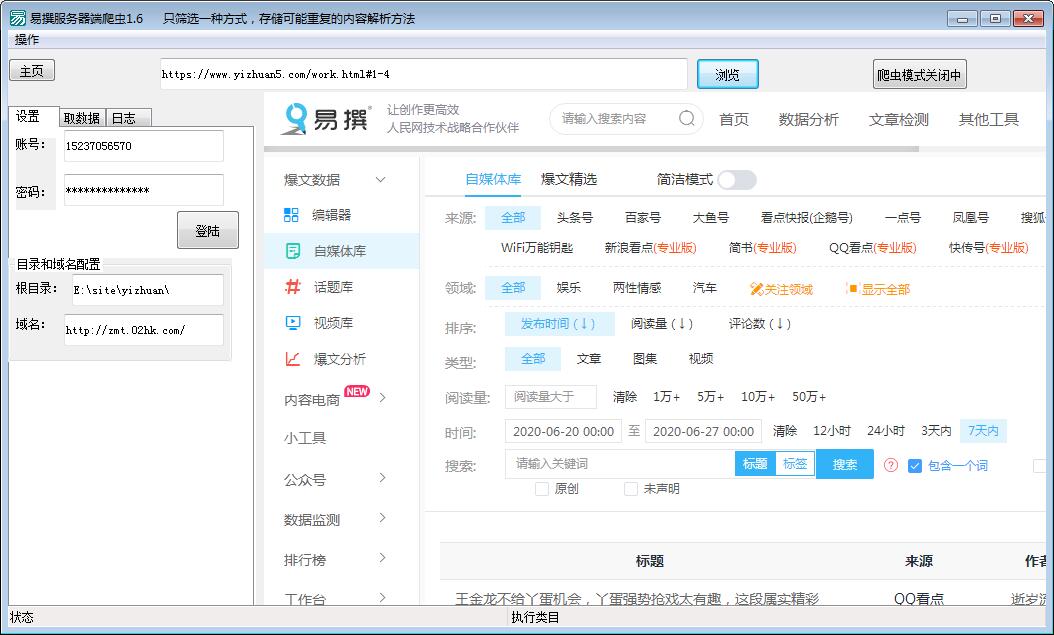Filter source by 百家号
The width and height of the screenshot is (1054, 635).
click(642, 218)
